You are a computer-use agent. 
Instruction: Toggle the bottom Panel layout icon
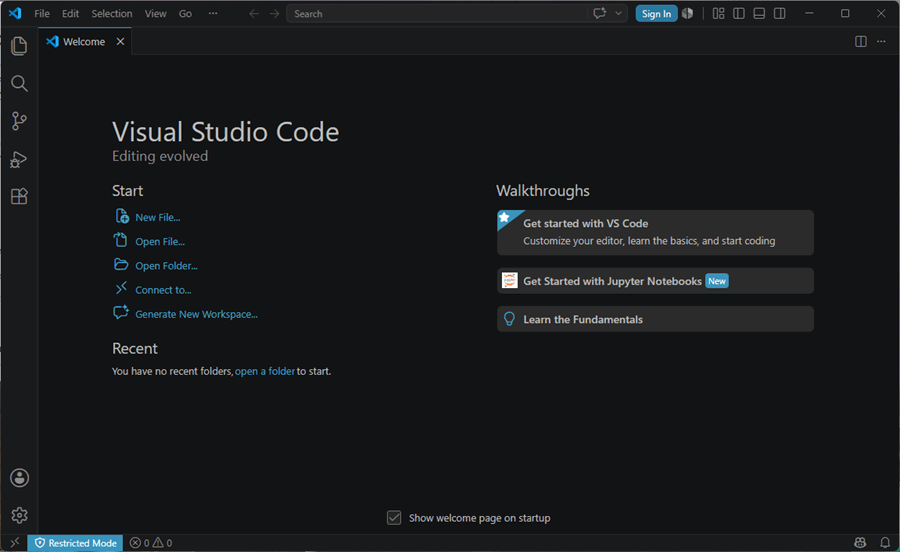coord(759,13)
